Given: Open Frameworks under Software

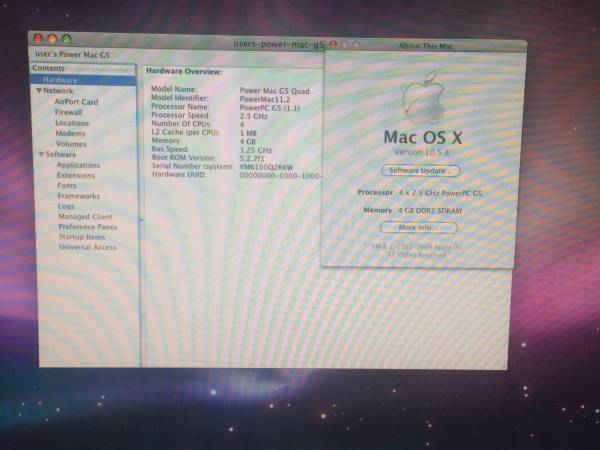Looking at the screenshot, I should point(79,196).
